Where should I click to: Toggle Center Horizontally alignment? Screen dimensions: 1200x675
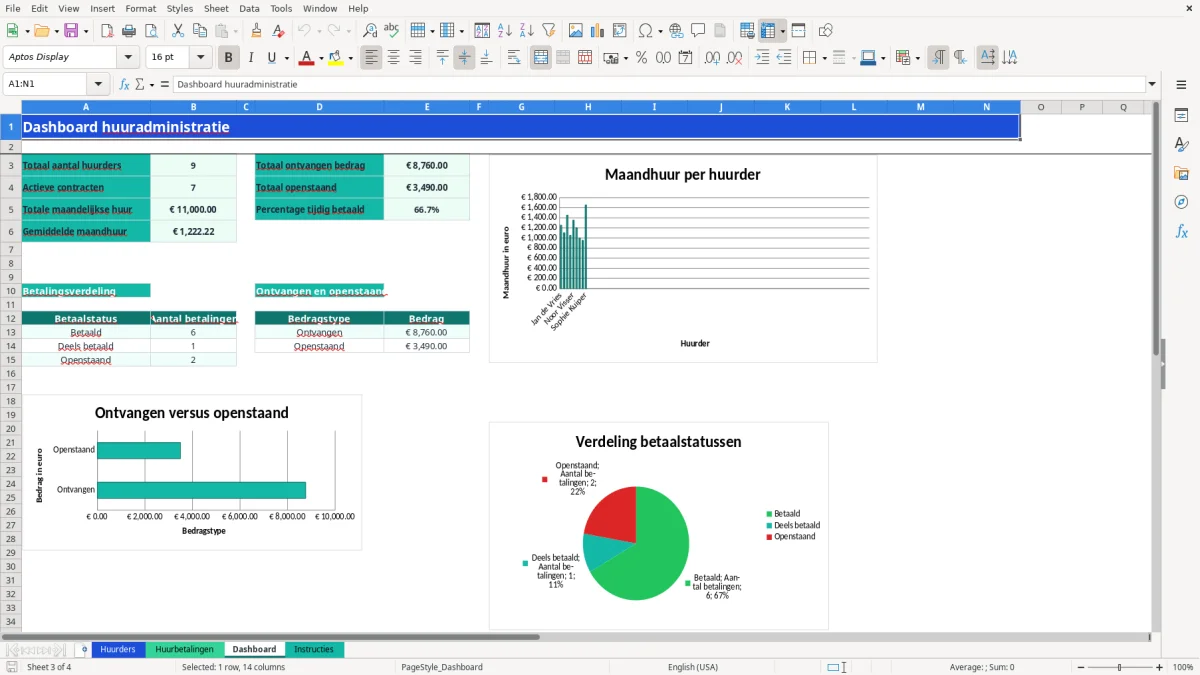[x=393, y=58]
